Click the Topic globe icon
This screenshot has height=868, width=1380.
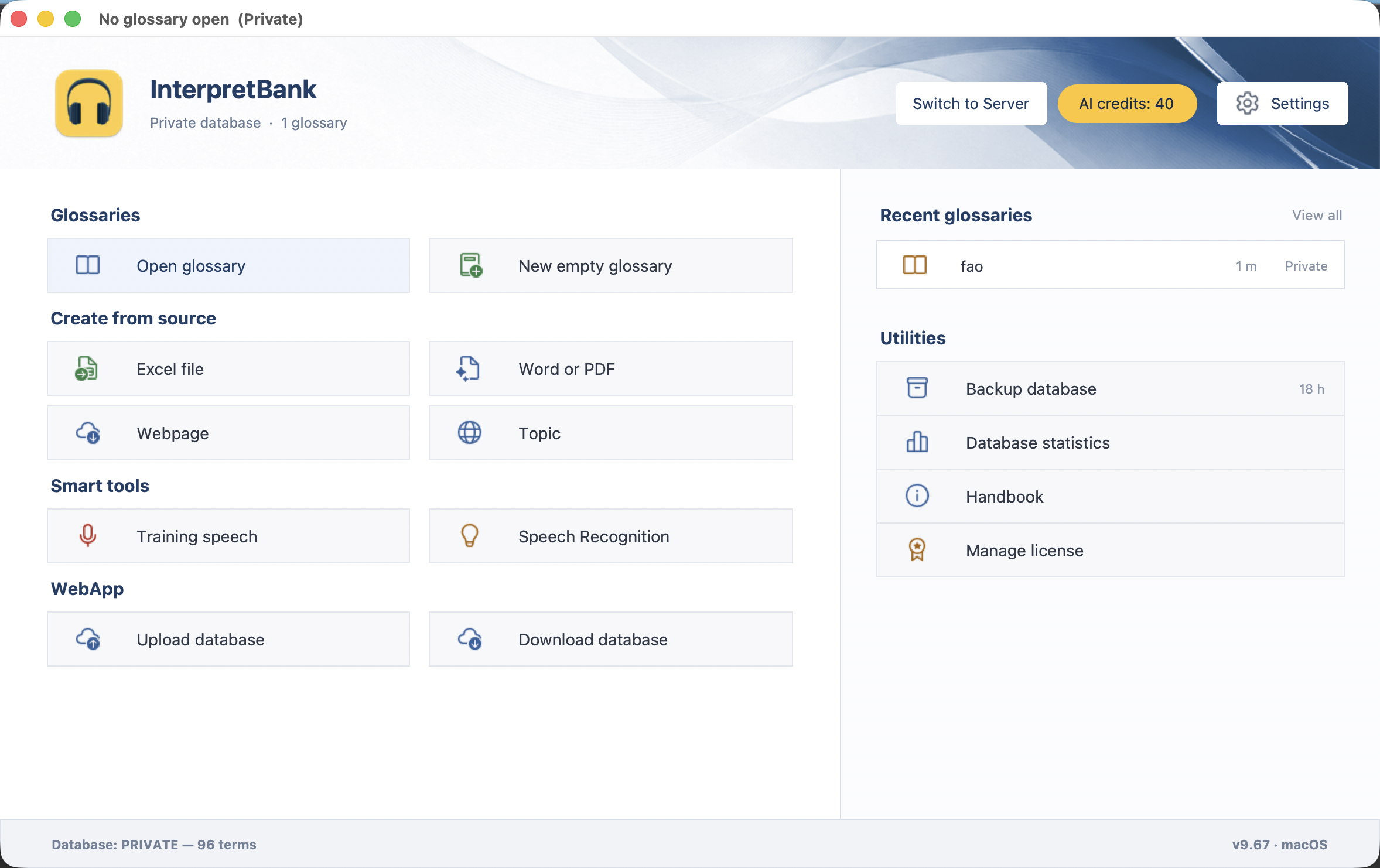(469, 433)
